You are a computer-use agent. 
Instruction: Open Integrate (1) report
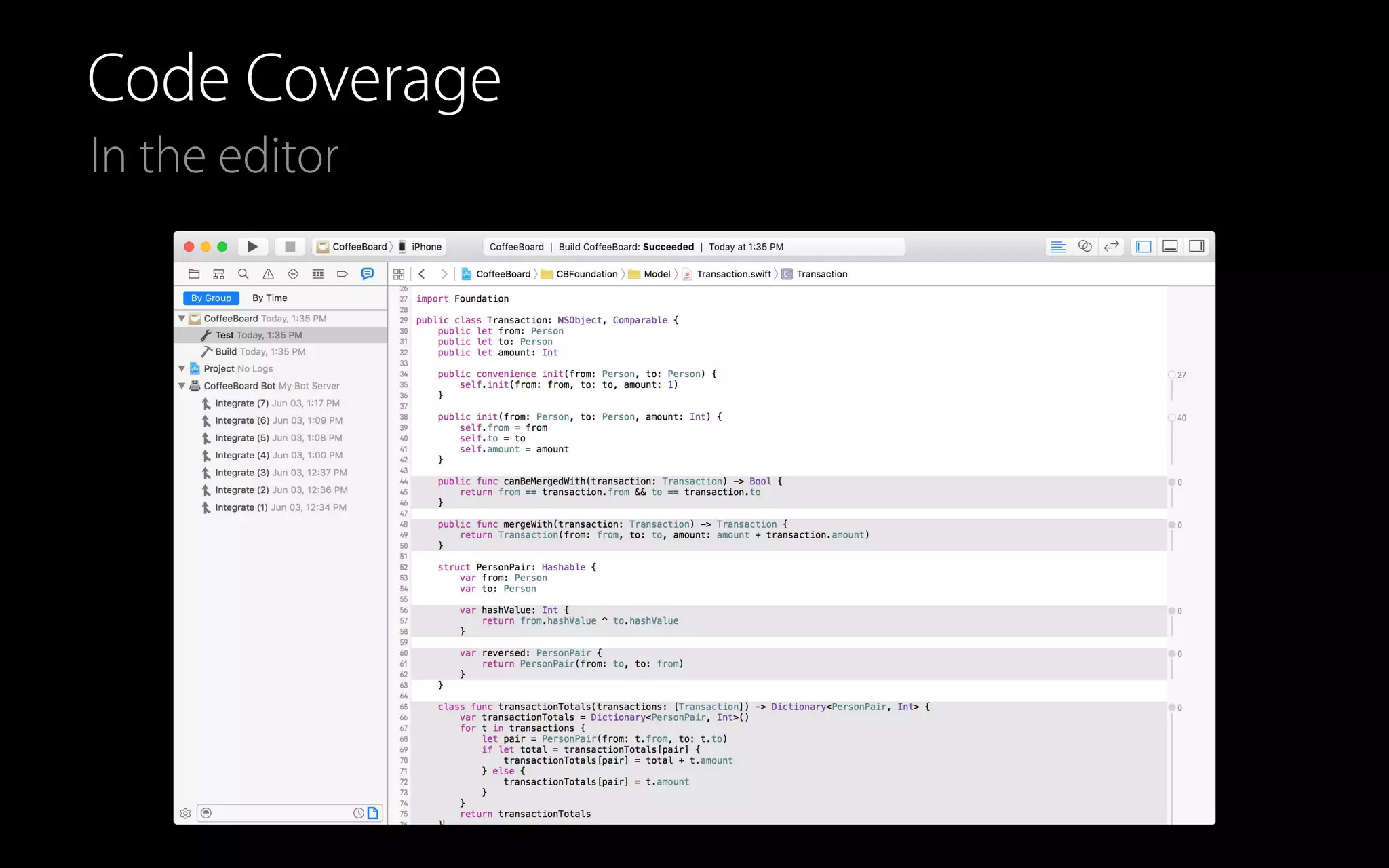point(281,507)
